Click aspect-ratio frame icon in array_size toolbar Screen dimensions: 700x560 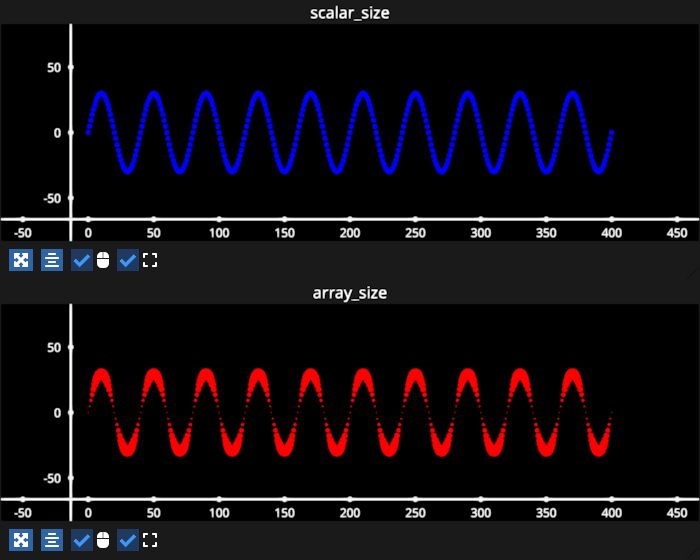pyautogui.click(x=150, y=541)
